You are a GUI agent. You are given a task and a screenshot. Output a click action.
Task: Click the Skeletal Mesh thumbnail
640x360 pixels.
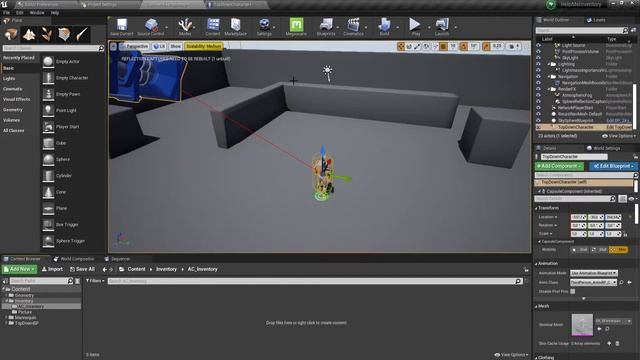[x=582, y=325]
